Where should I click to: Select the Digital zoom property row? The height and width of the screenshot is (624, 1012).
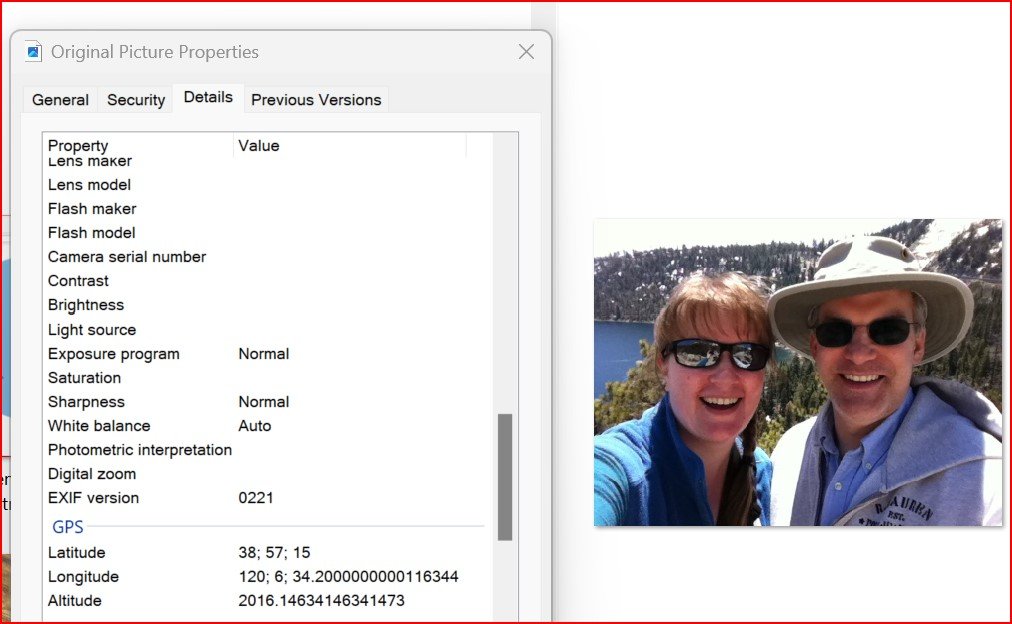pyautogui.click(x=92, y=474)
